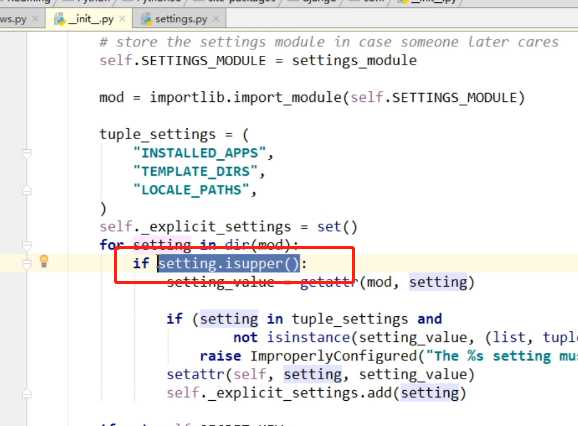Click 'importlib.import_module' in the mod assignment
This screenshot has height=426, width=578.
pyautogui.click(x=246, y=98)
